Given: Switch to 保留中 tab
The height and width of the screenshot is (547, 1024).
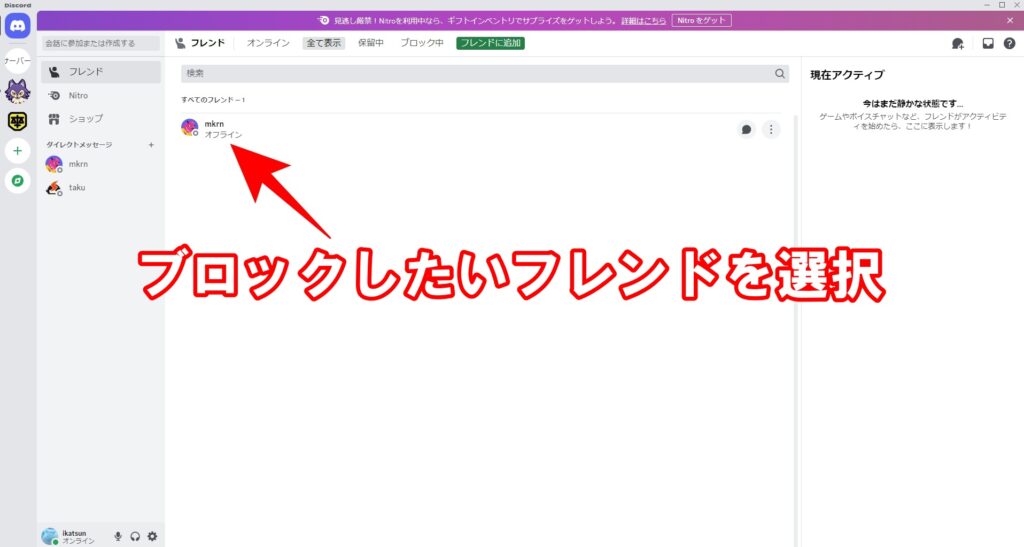Looking at the screenshot, I should [370, 43].
